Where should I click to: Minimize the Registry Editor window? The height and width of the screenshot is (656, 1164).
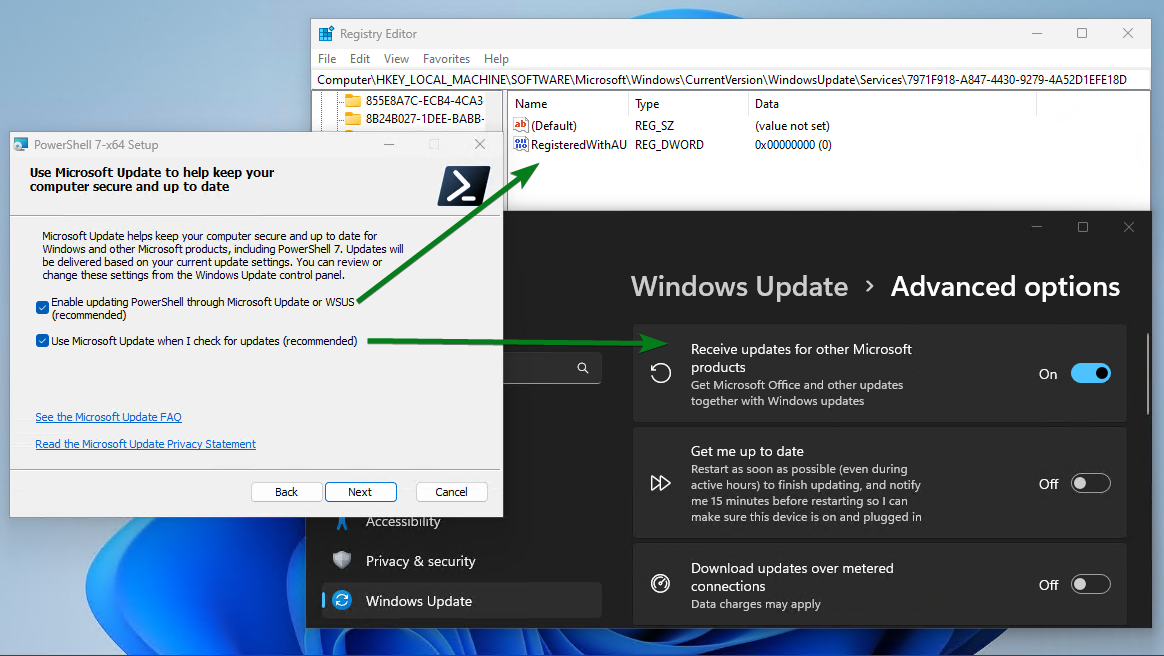1037,33
